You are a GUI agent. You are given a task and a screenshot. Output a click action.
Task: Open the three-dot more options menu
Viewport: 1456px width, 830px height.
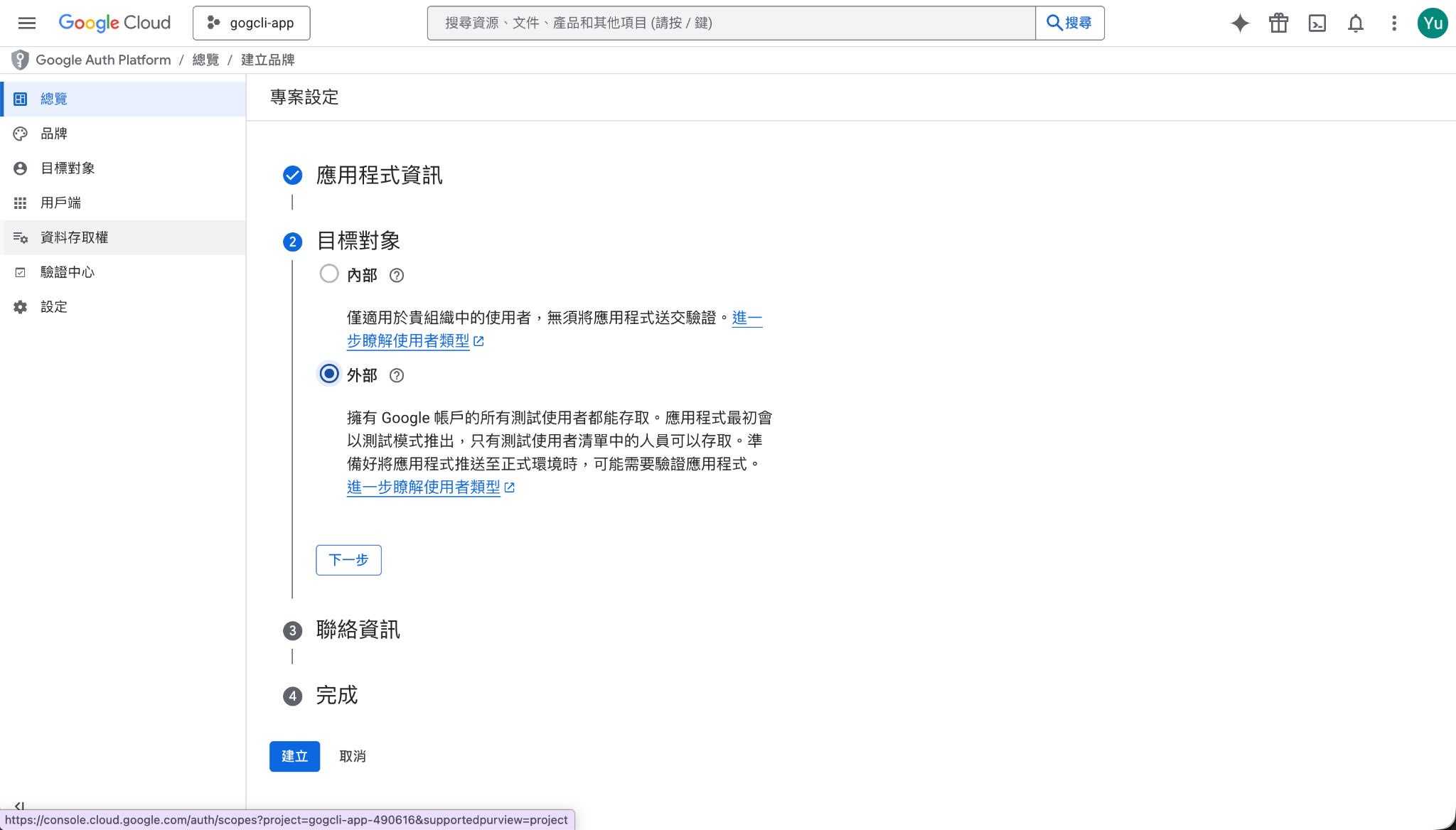pos(1393,23)
